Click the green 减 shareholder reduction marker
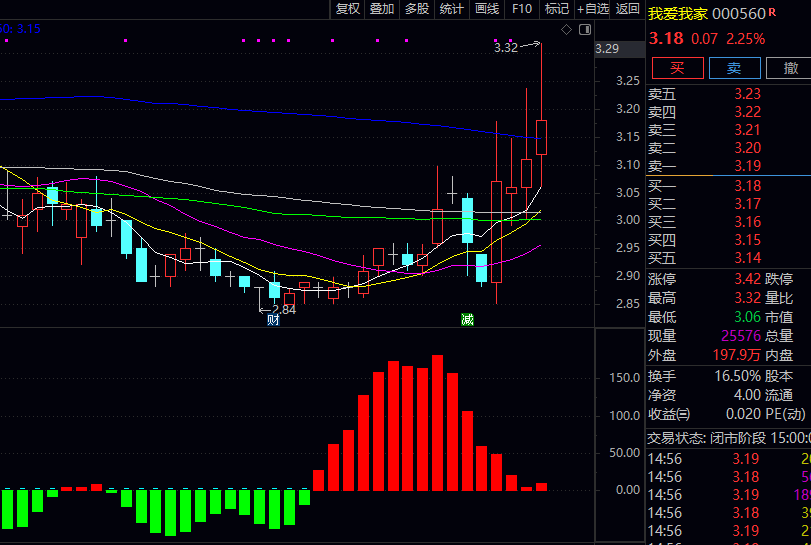 coord(467,320)
